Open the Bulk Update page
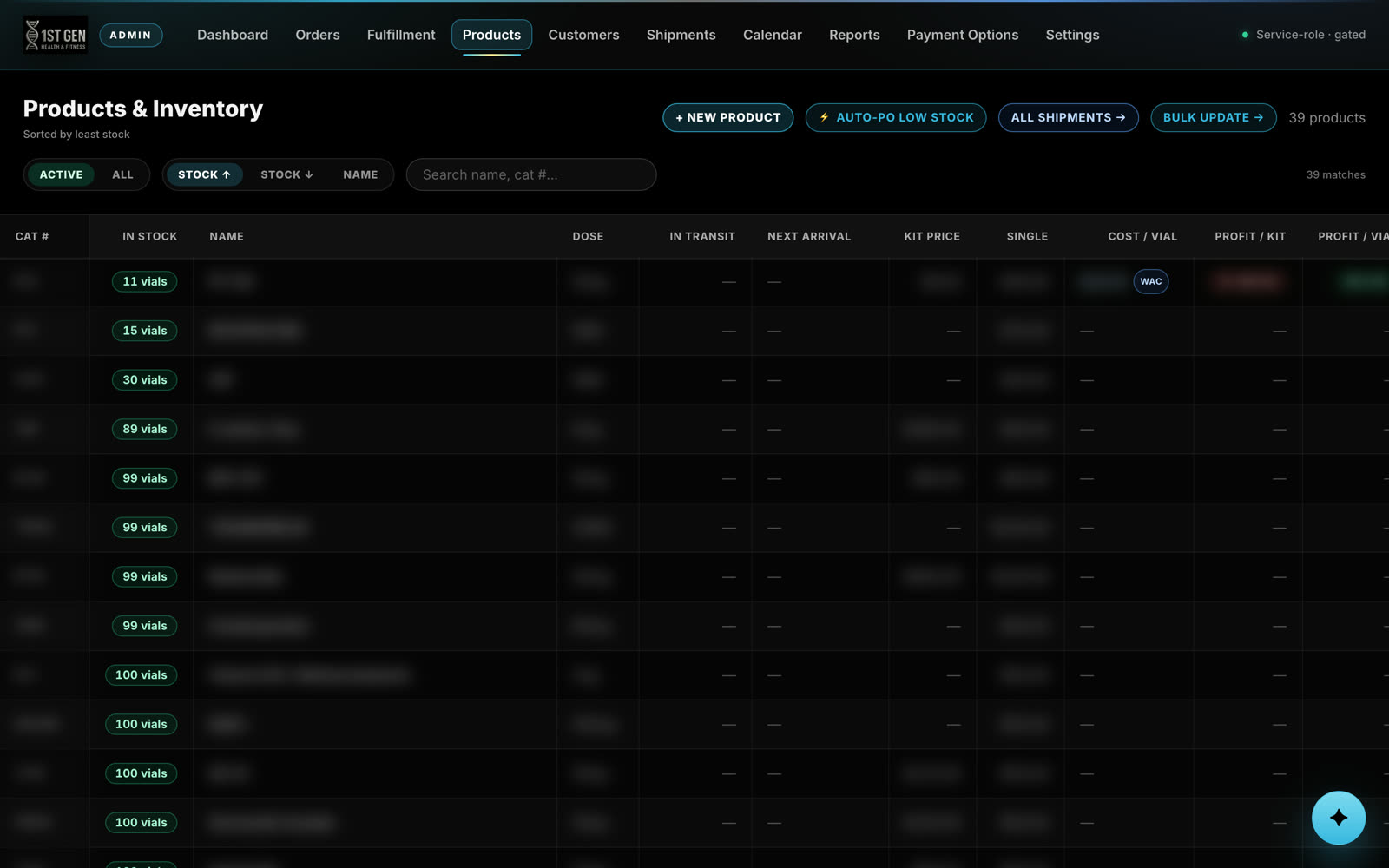This screenshot has width=1389, height=868. pyautogui.click(x=1213, y=117)
